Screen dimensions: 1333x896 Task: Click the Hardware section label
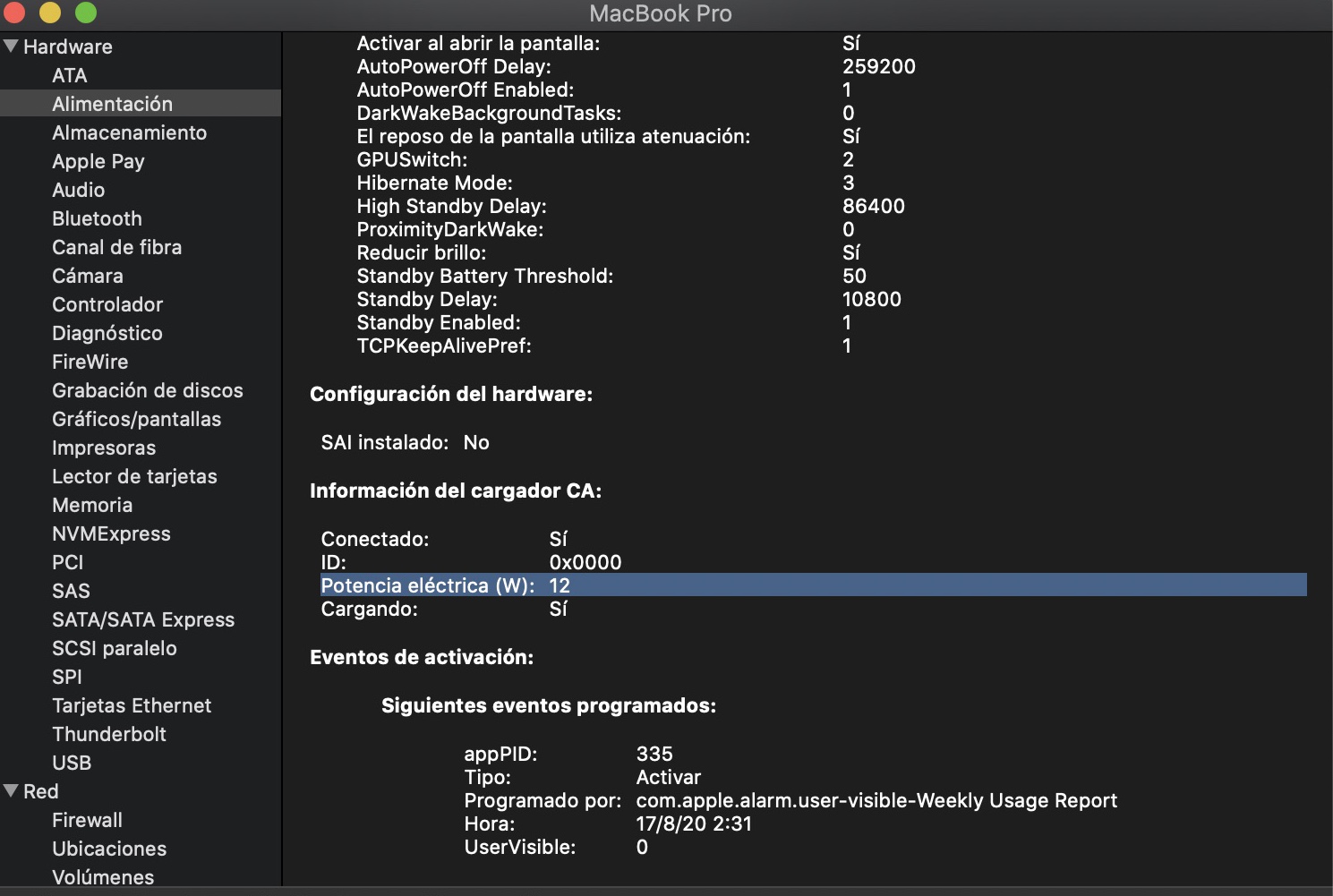click(x=68, y=47)
